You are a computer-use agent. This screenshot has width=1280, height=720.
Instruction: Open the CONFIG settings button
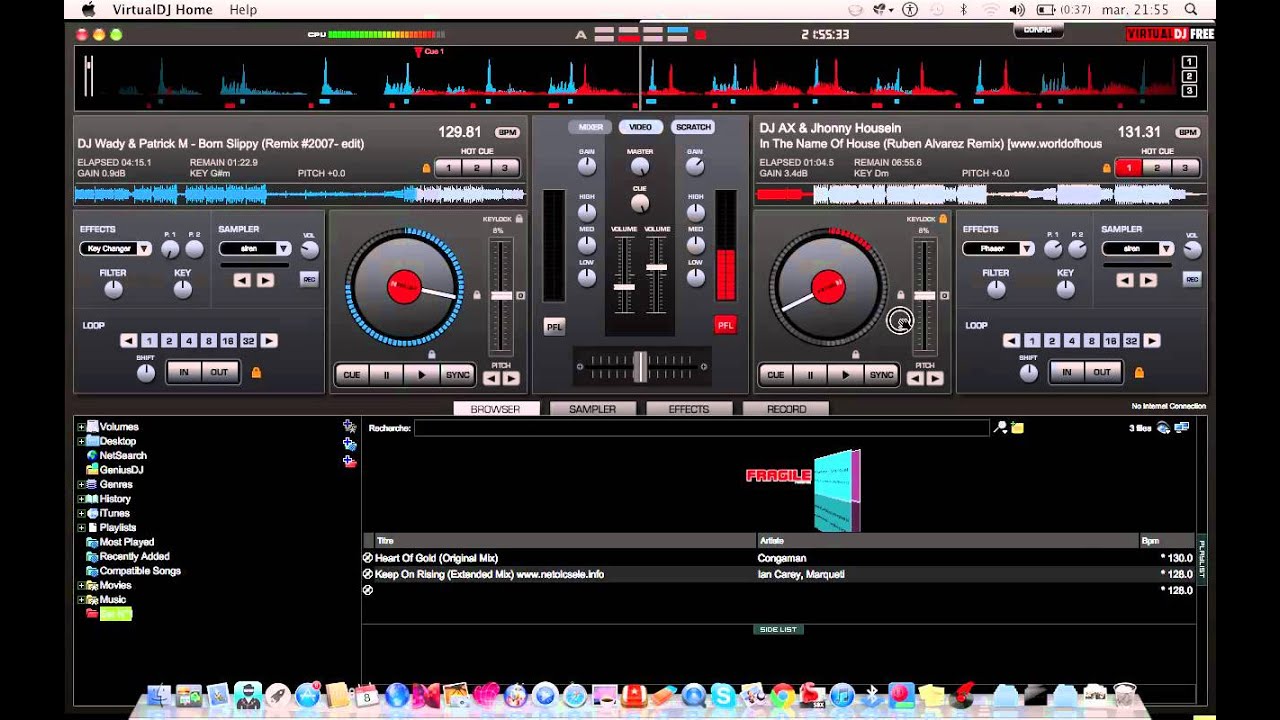pyautogui.click(x=1038, y=30)
